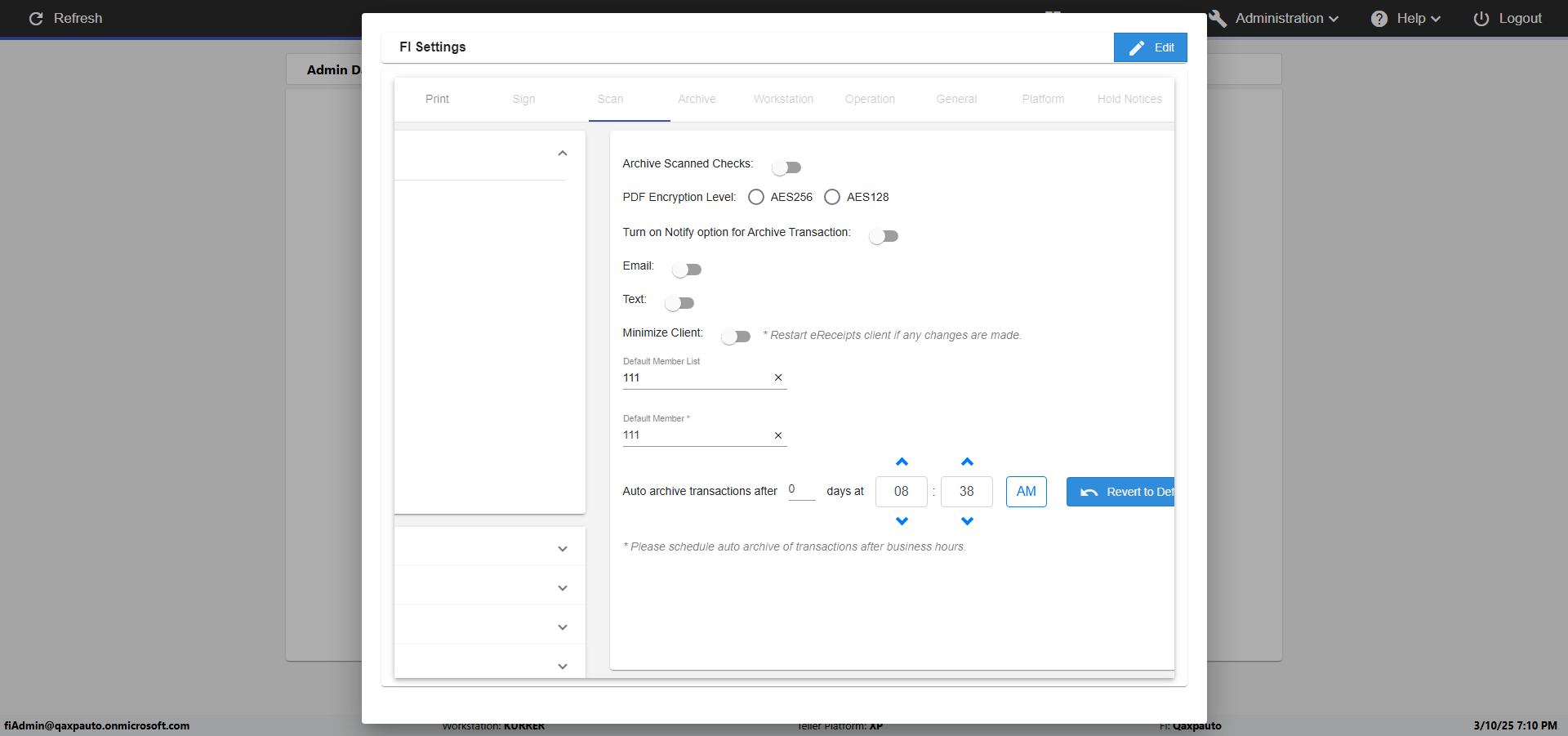The height and width of the screenshot is (736, 1568).
Task: Switch to the Print tab
Action: coord(437,99)
